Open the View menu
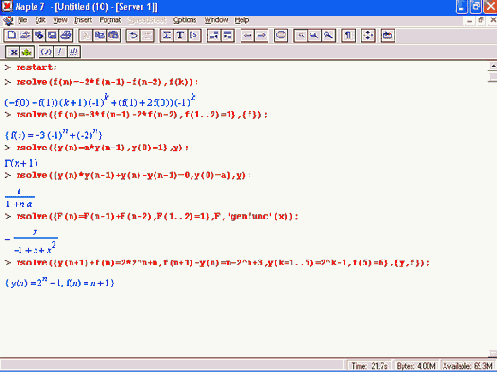Image resolution: width=497 pixels, height=372 pixels. click(x=60, y=20)
